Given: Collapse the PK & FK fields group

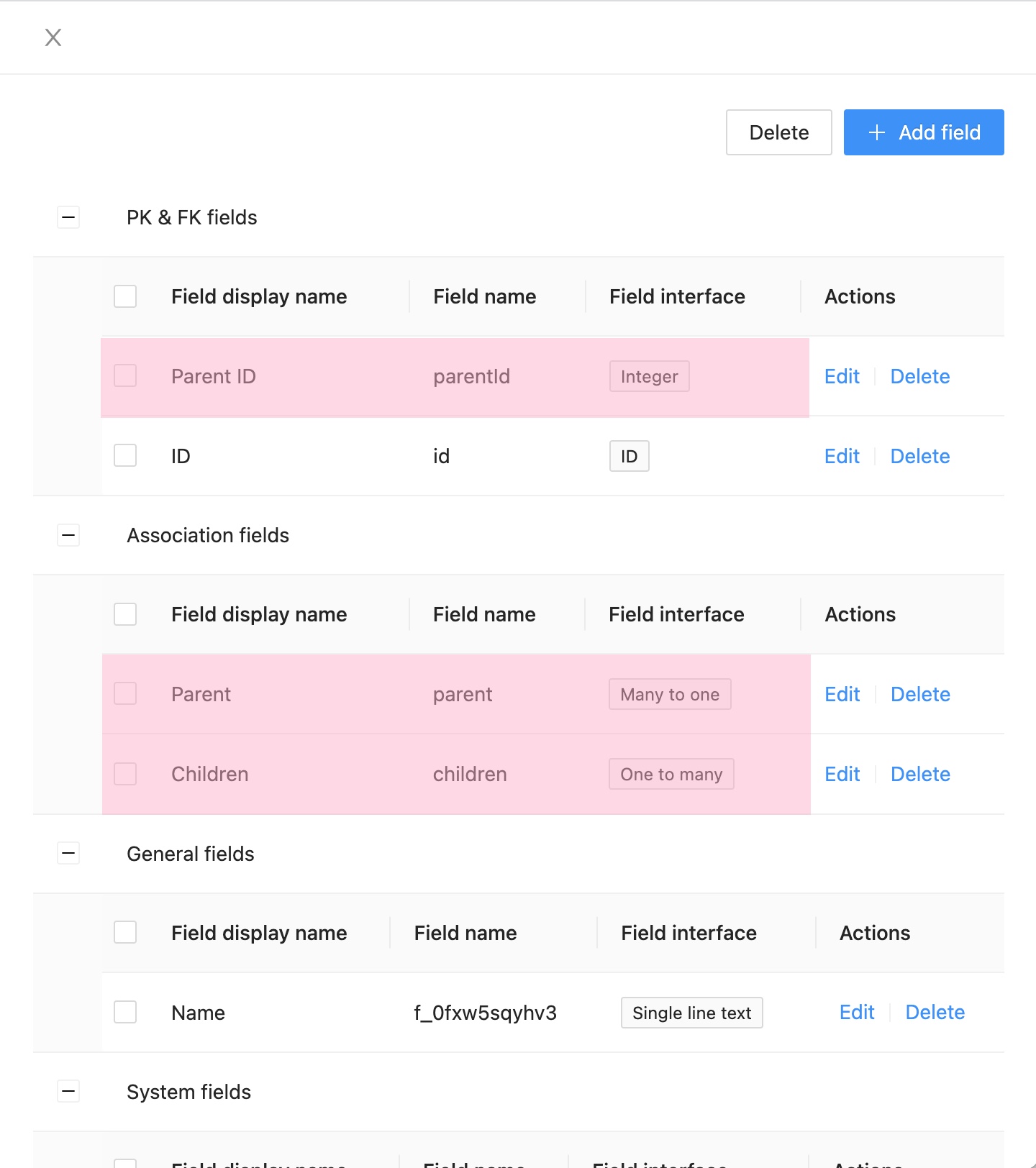Looking at the screenshot, I should coord(68,217).
